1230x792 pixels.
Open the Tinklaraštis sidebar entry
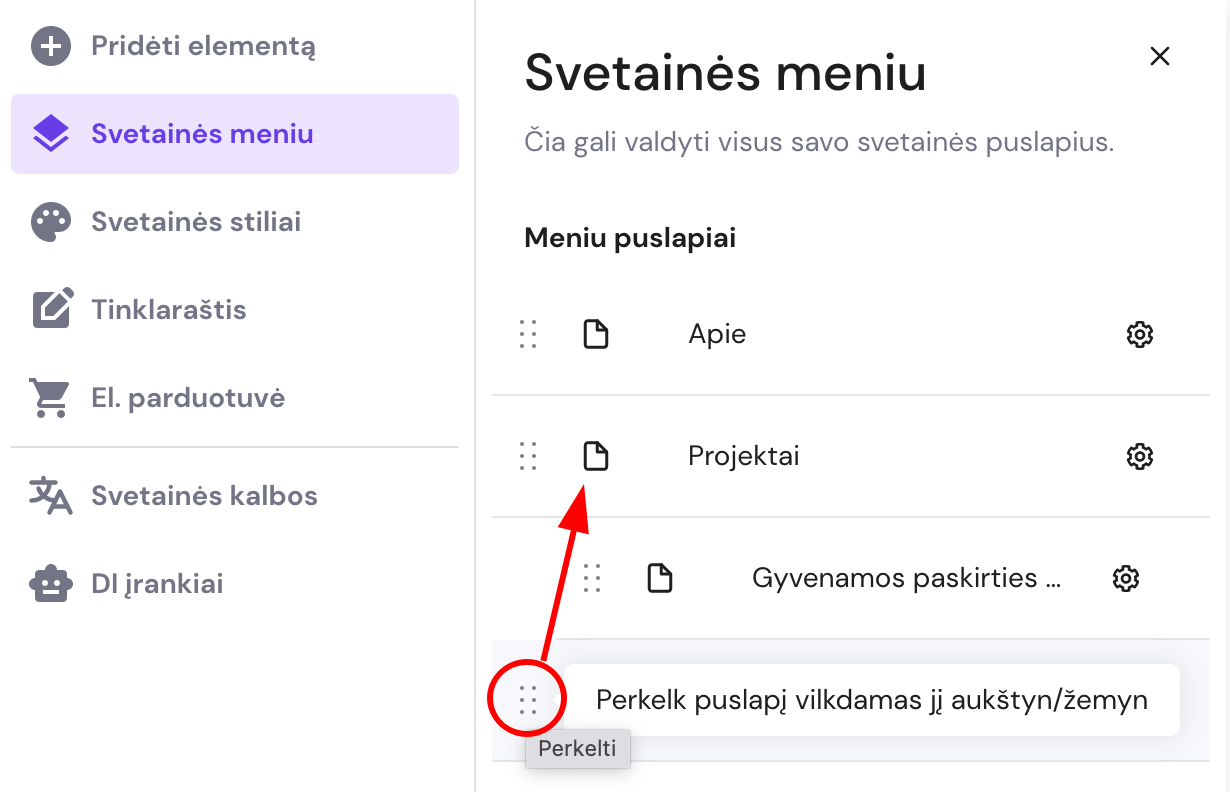click(168, 309)
